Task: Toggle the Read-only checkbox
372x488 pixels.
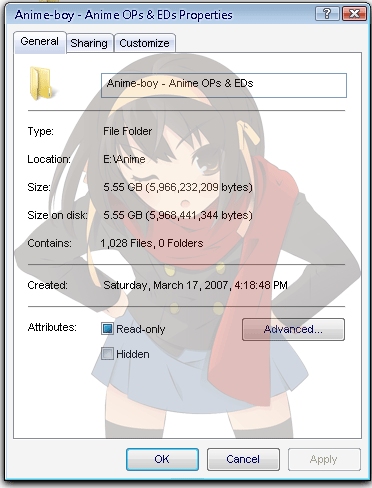Action: (x=107, y=329)
